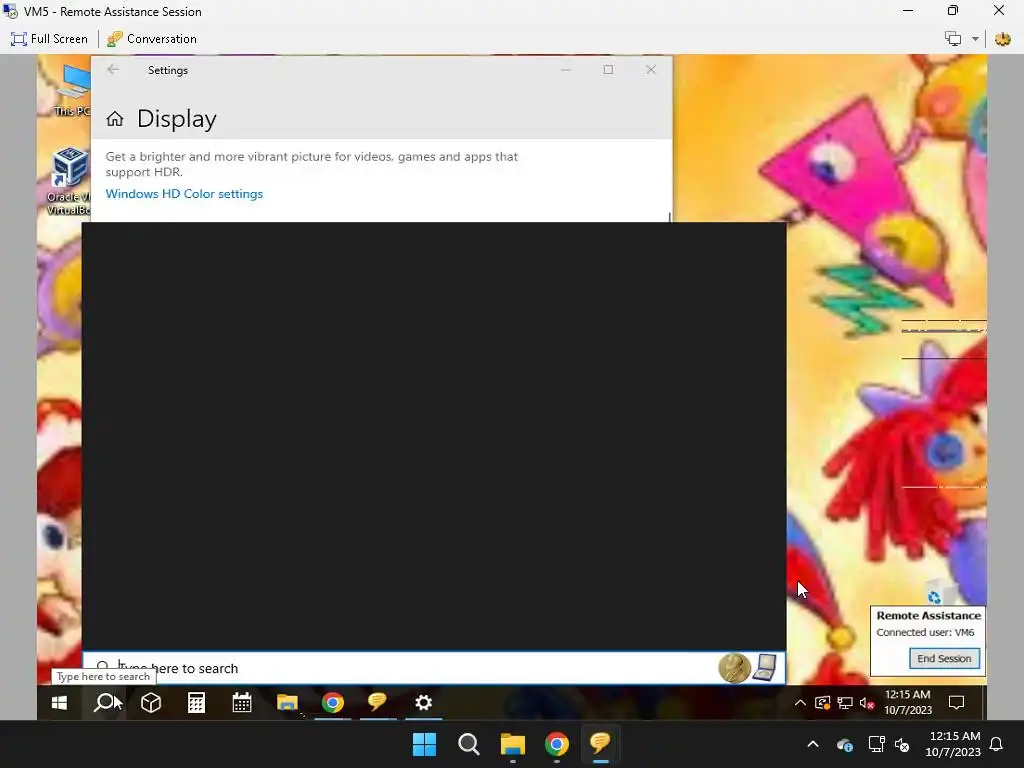Screen dimensions: 1024x768
Task: Click the host network tray icon
Action: [876, 744]
